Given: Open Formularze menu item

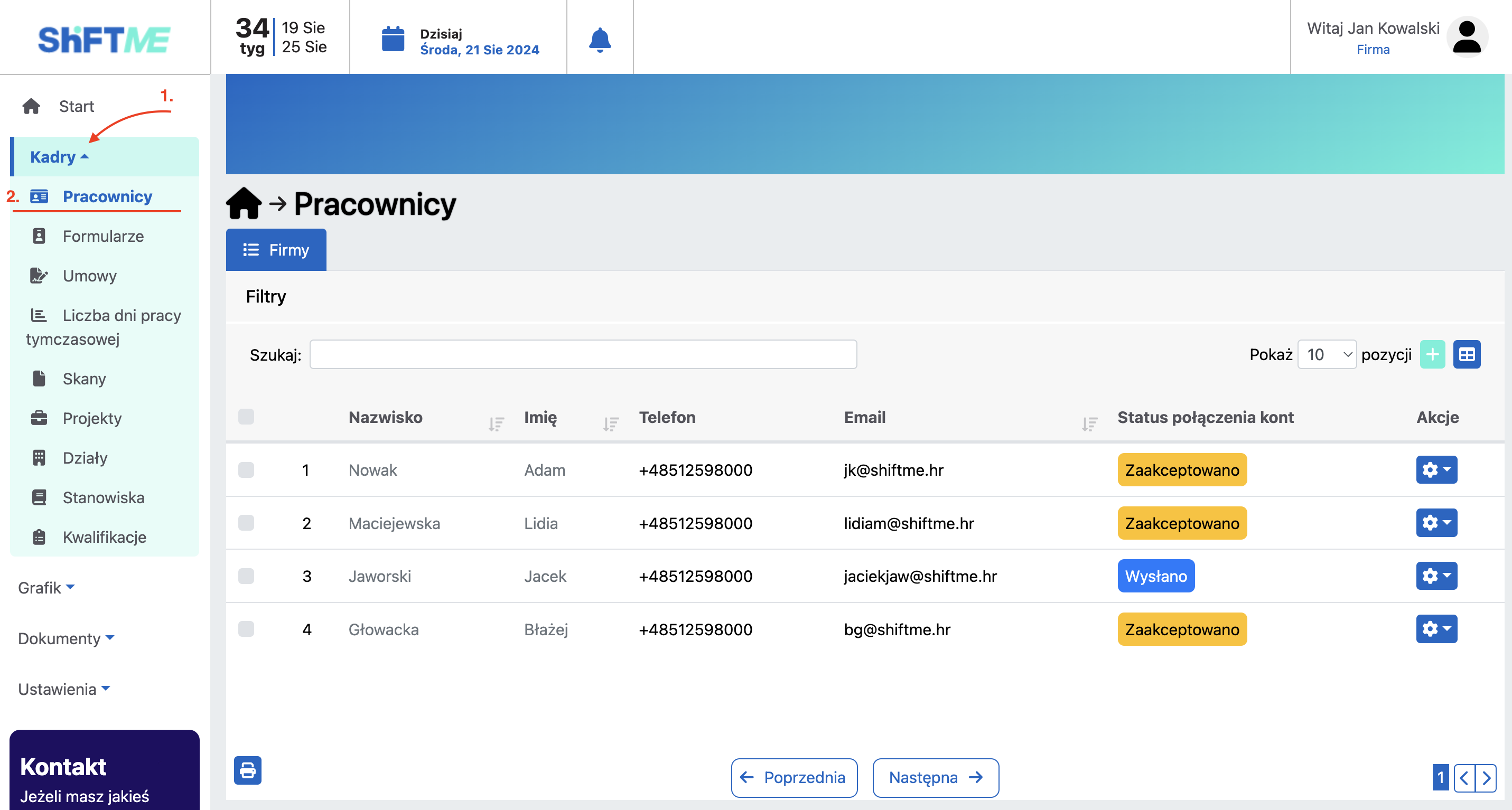Looking at the screenshot, I should pos(104,236).
